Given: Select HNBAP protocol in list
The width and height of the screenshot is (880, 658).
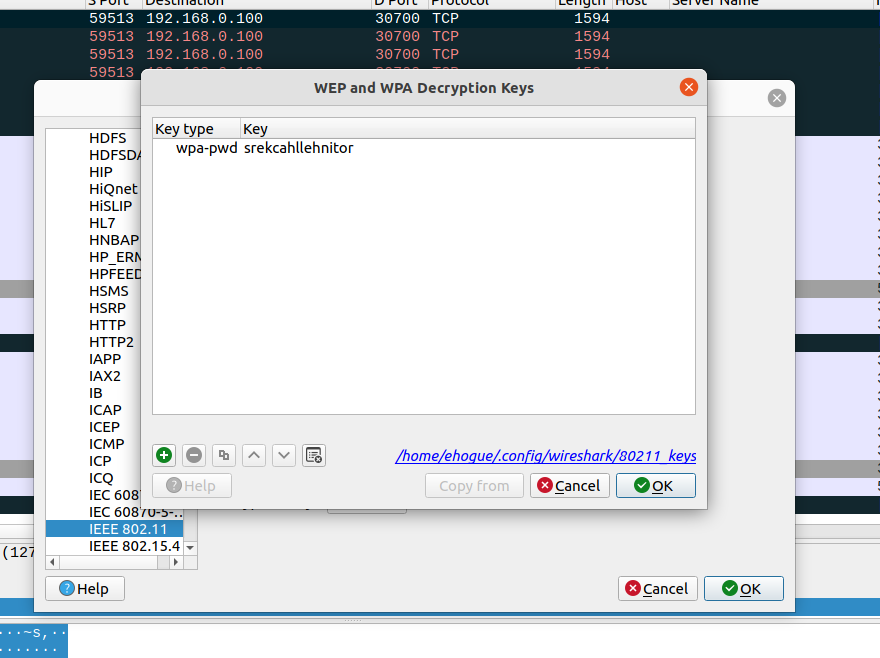Looking at the screenshot, I should tap(114, 240).
